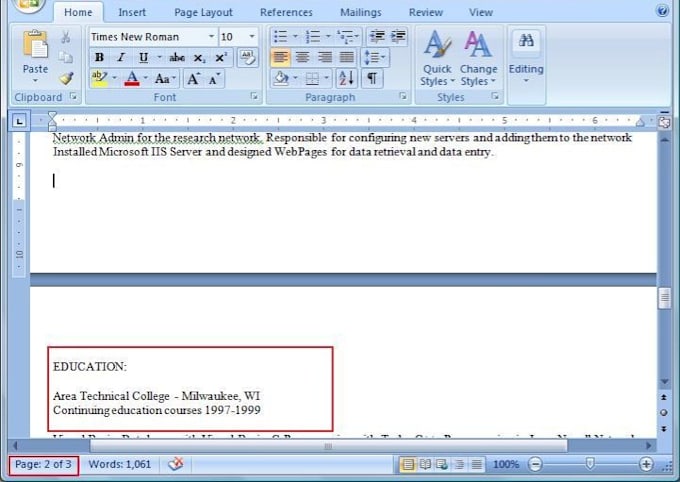Image resolution: width=680 pixels, height=482 pixels.
Task: Click the Copy icon
Action: click(x=66, y=57)
